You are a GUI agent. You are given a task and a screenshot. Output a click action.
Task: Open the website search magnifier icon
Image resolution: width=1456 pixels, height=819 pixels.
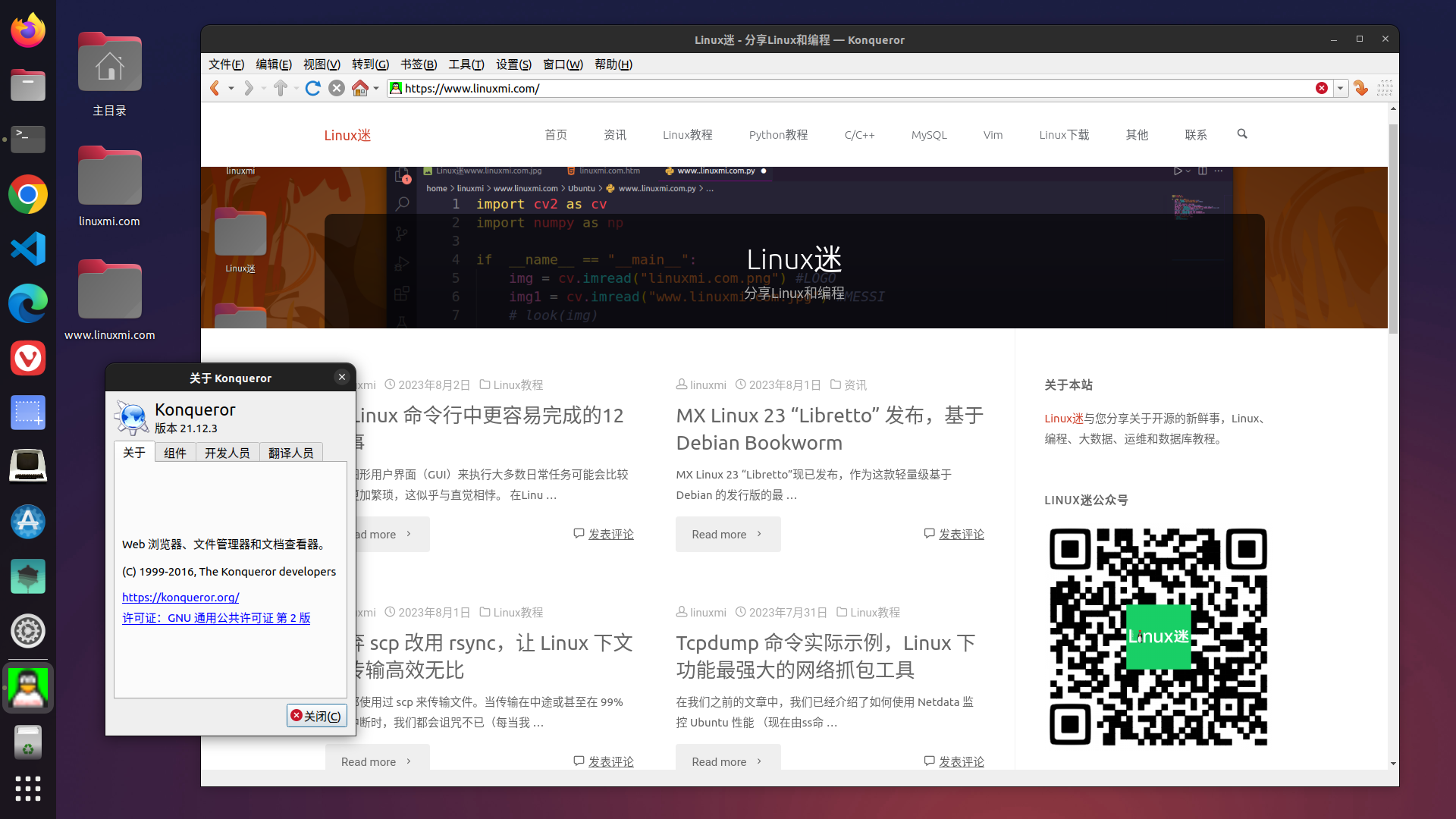point(1242,134)
